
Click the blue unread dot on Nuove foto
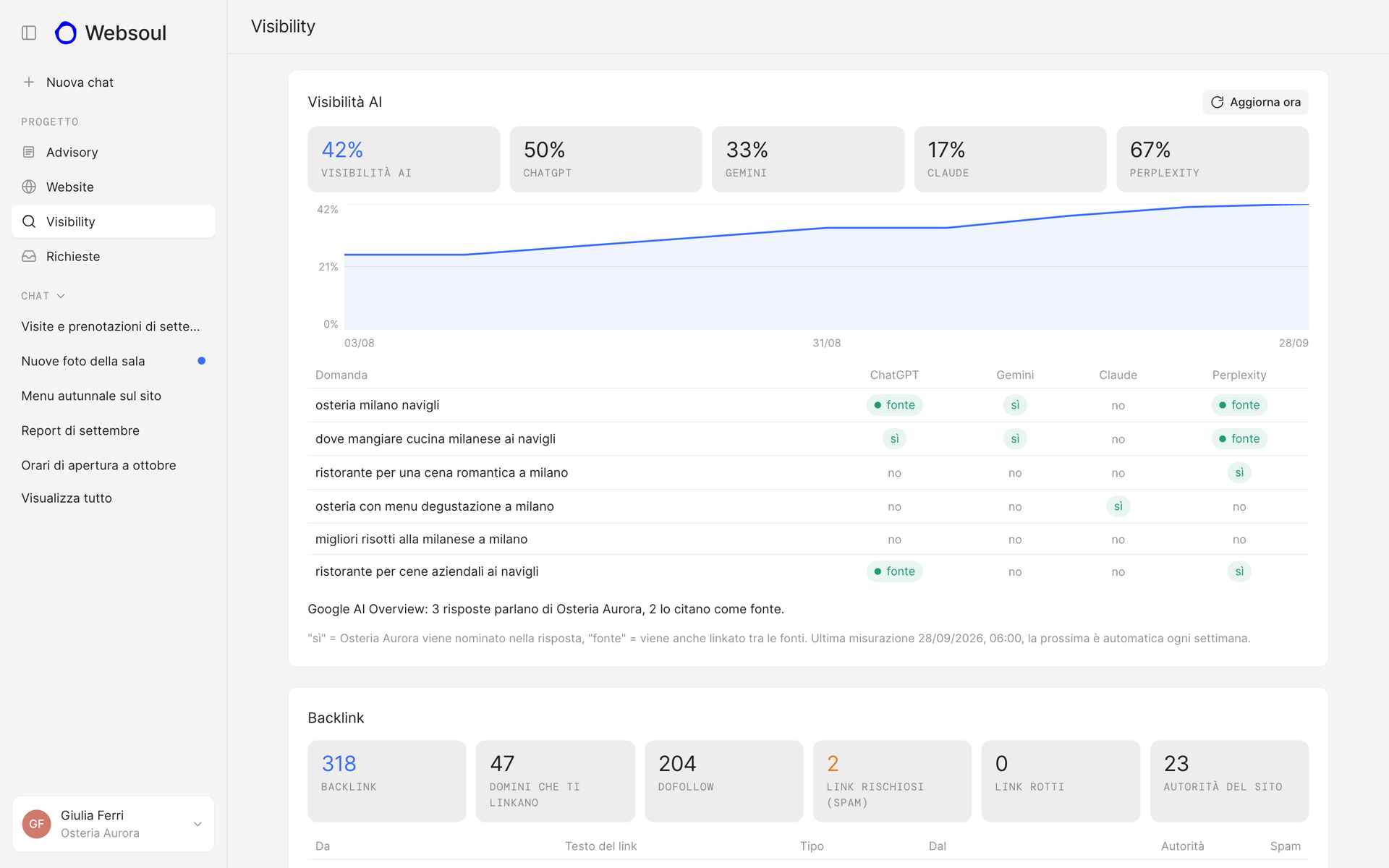(202, 361)
